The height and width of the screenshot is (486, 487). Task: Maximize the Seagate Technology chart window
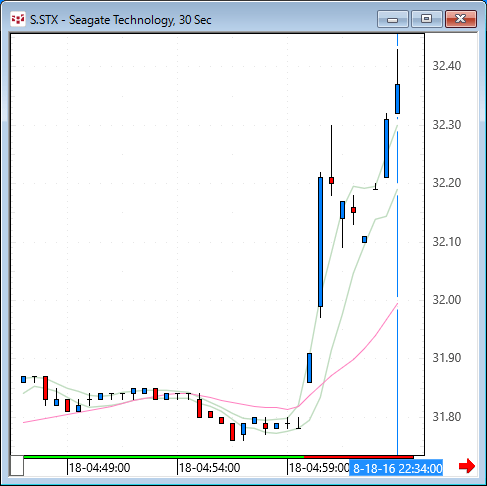427,19
